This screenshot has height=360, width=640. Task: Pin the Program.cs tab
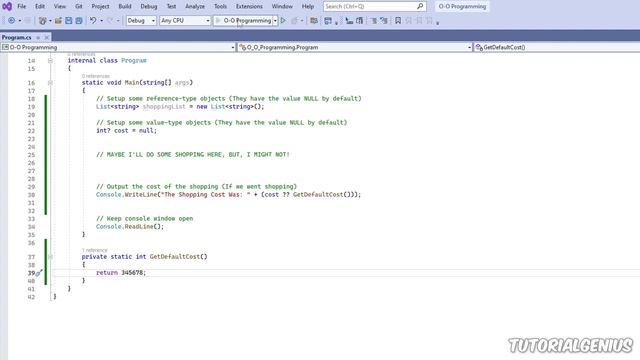[38, 38]
